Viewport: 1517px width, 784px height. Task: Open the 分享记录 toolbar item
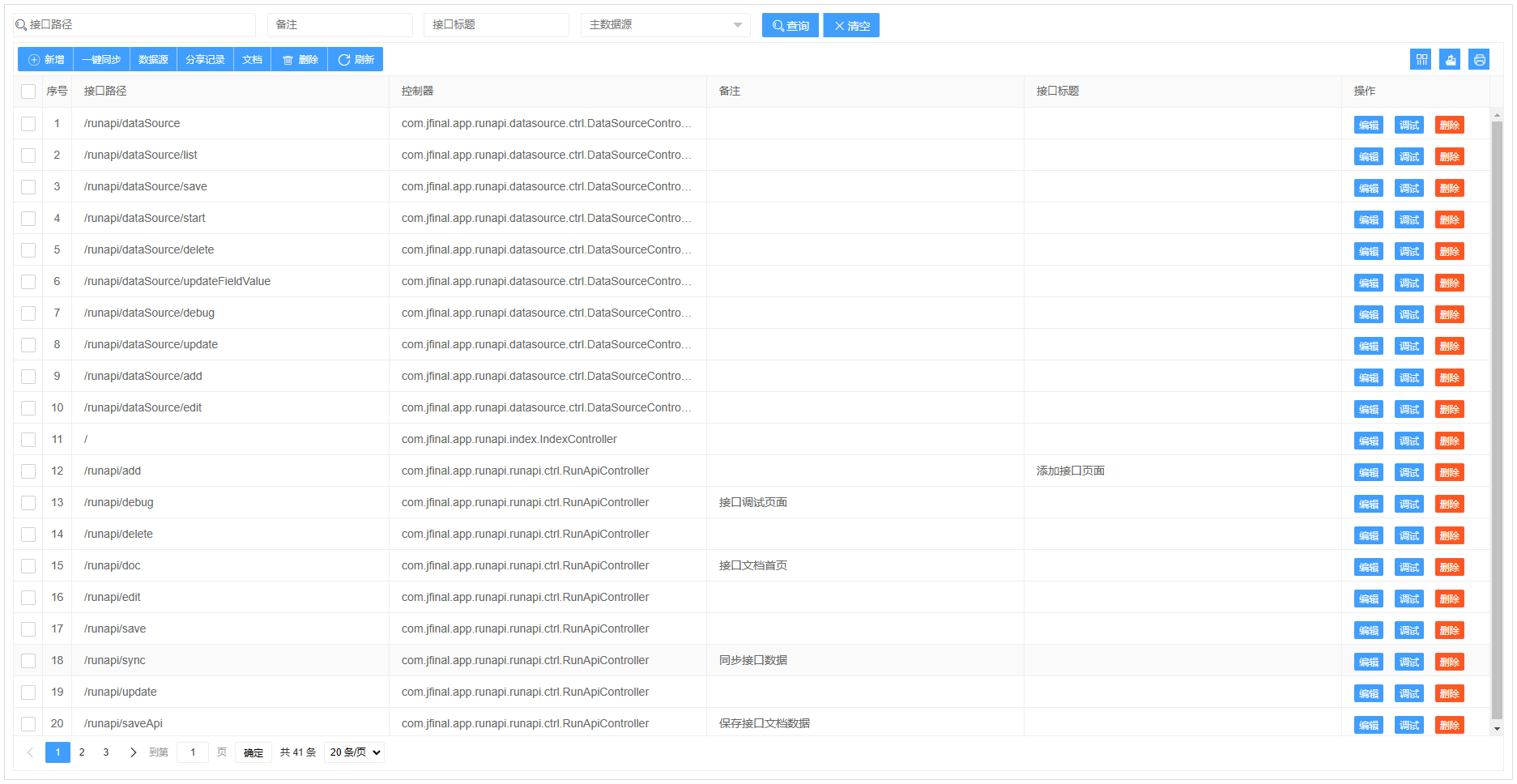coord(205,59)
